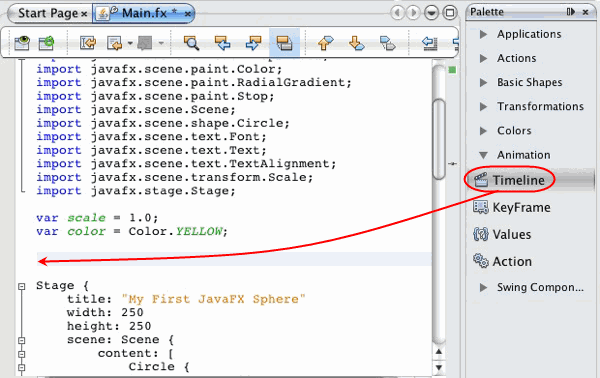Expand the Basic Shapes category
Viewport: 600px width, 378px height.
[484, 82]
